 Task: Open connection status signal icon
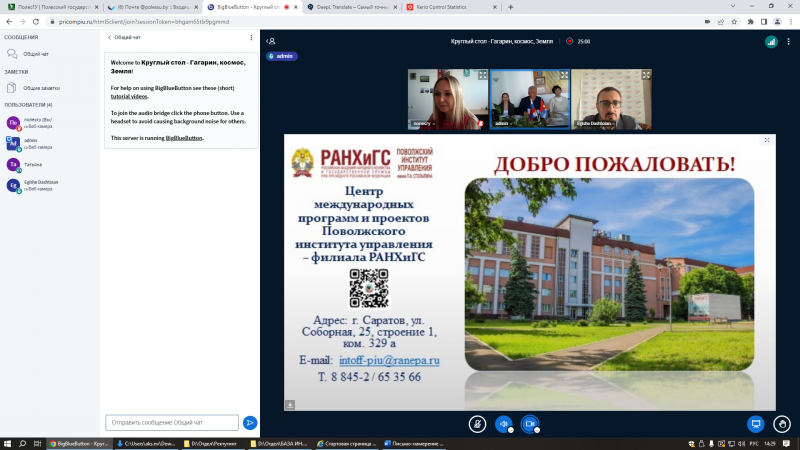pyautogui.click(x=771, y=42)
